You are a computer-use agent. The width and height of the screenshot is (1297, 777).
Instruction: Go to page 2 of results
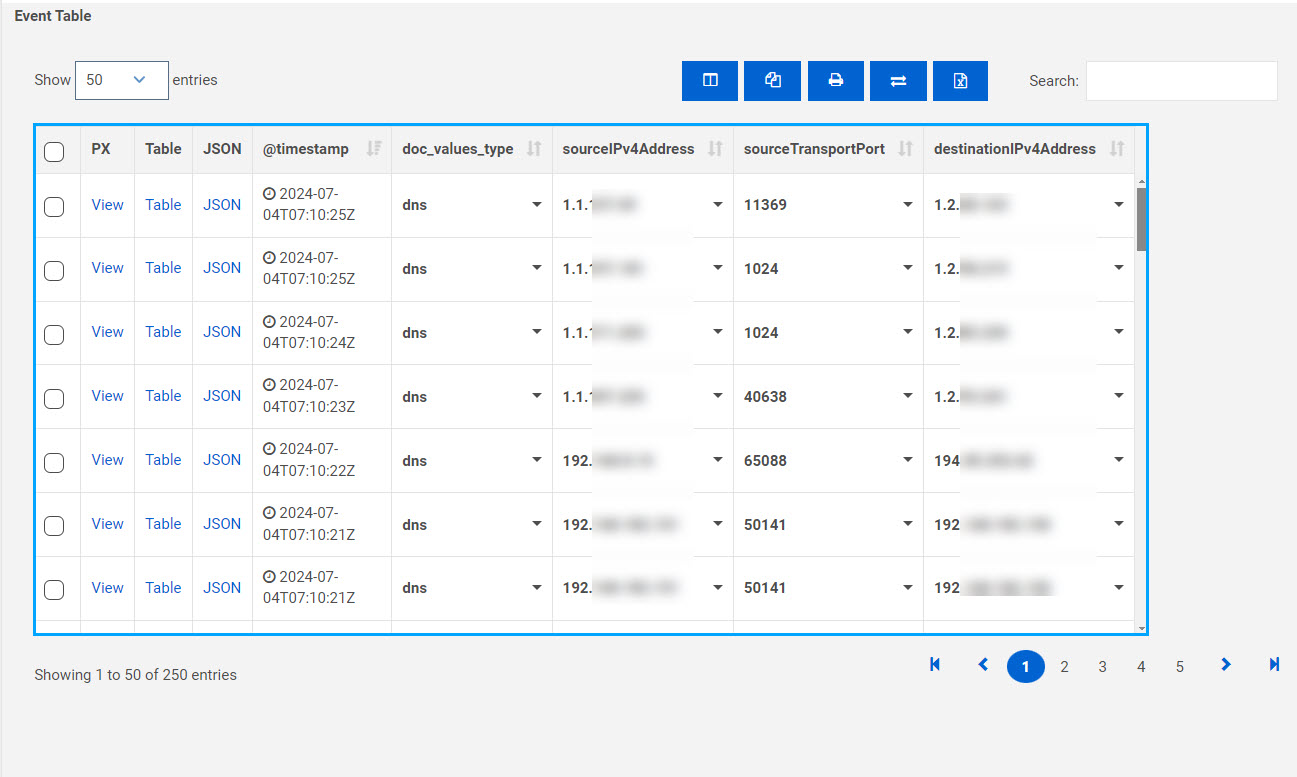tap(1064, 667)
